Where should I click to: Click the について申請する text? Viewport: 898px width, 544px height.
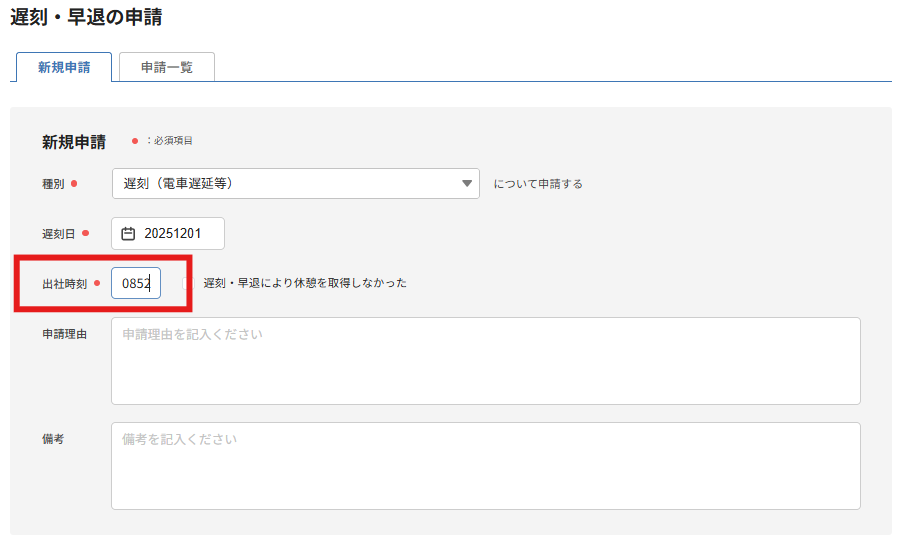(538, 184)
